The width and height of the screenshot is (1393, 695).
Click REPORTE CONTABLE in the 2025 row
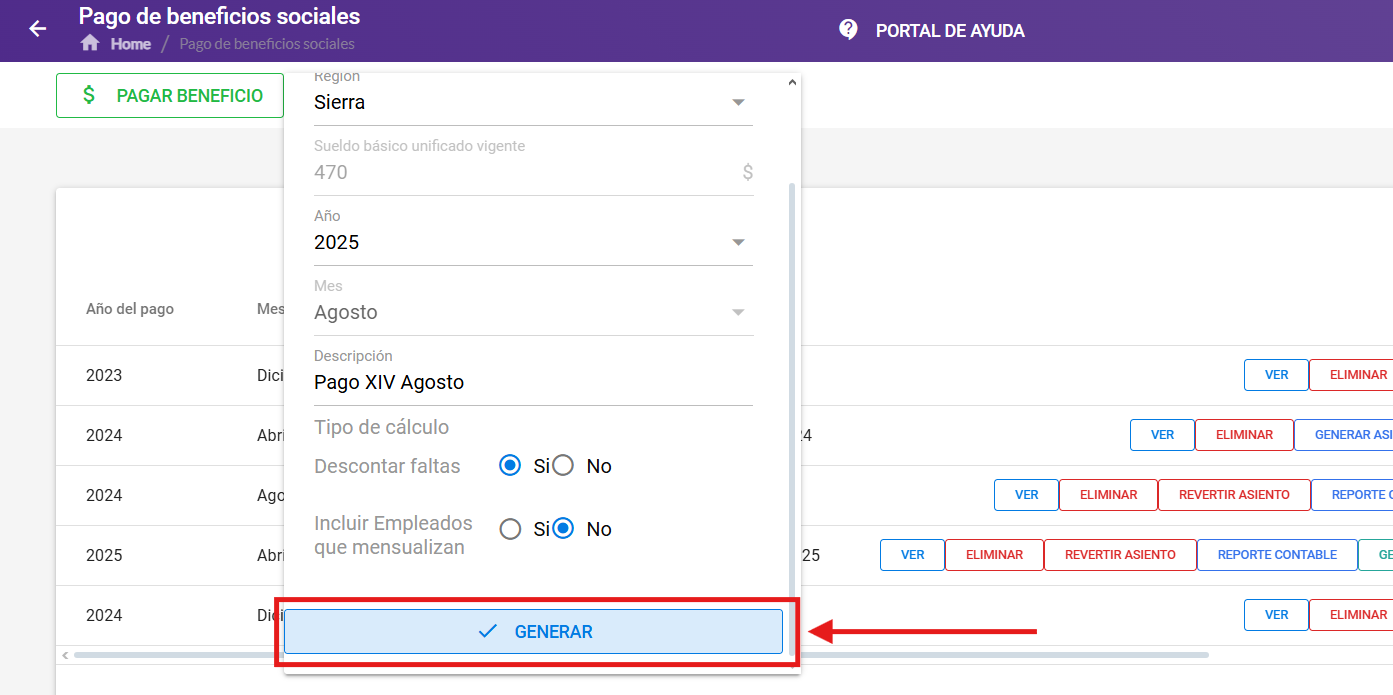tap(1277, 555)
